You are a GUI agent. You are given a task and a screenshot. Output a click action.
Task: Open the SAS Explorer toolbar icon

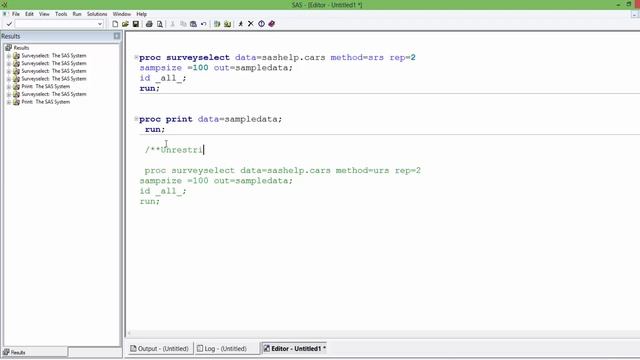pos(227,24)
